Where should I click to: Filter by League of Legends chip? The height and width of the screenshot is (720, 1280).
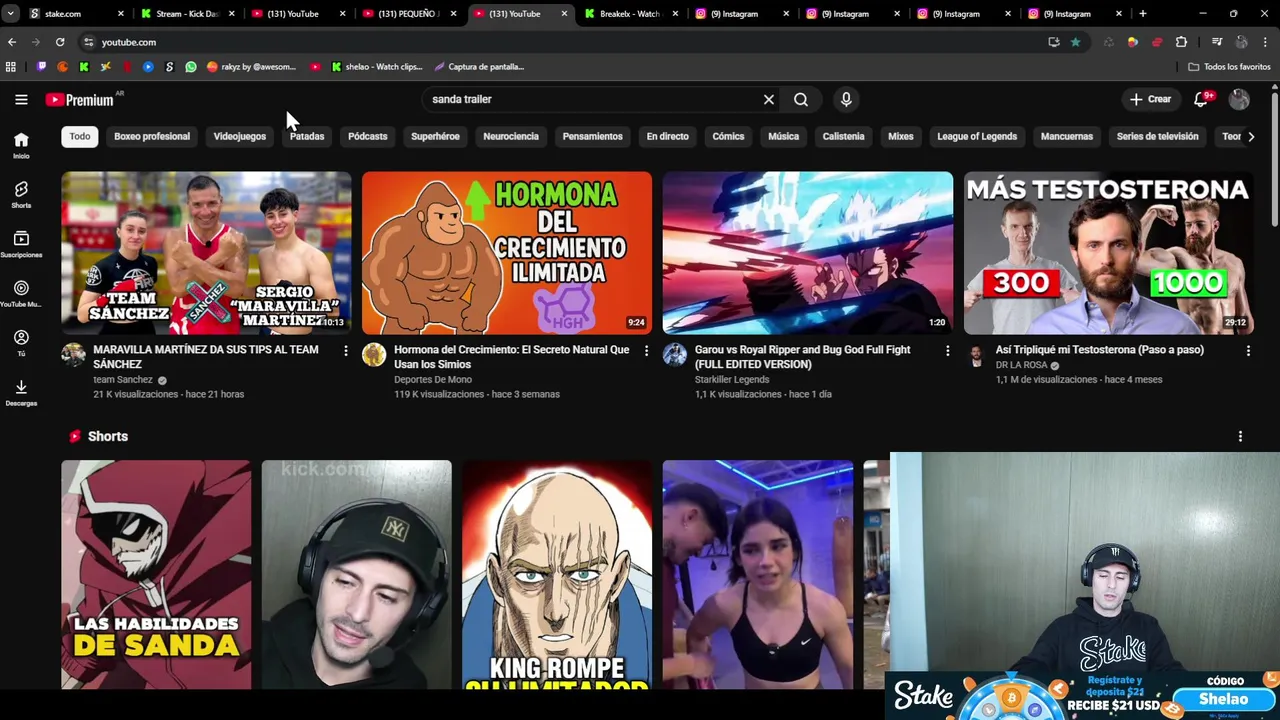(x=977, y=136)
